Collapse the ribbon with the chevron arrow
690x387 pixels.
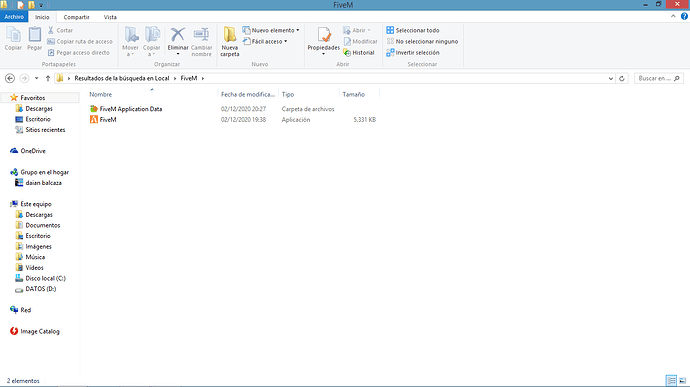click(673, 16)
